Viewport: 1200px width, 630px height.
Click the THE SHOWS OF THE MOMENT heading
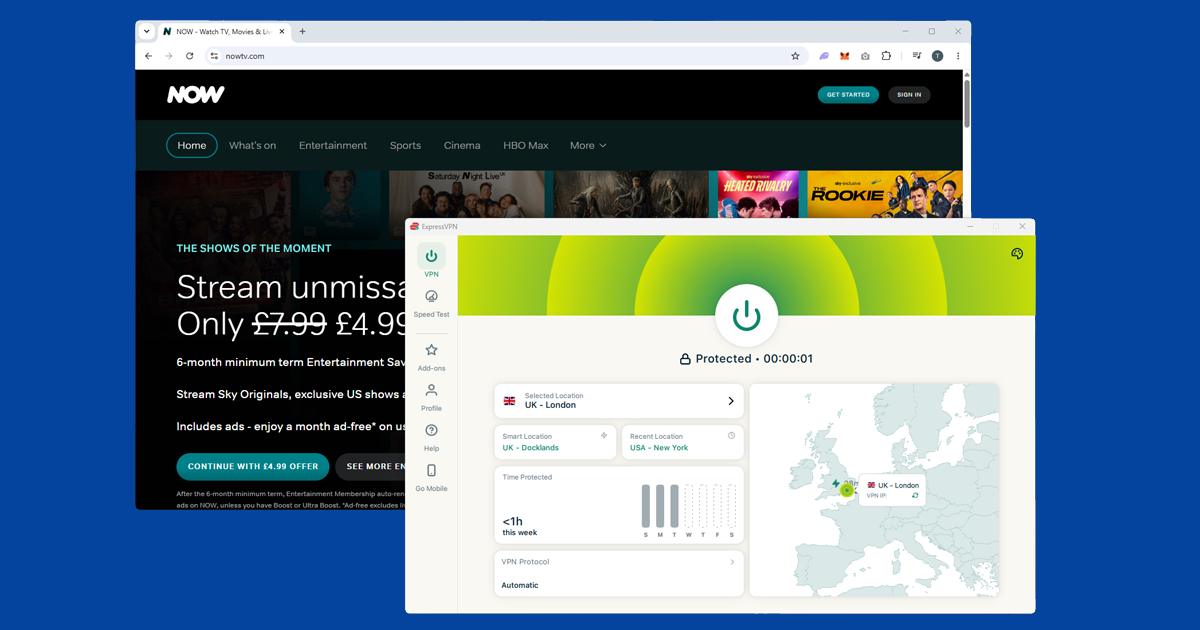point(254,248)
